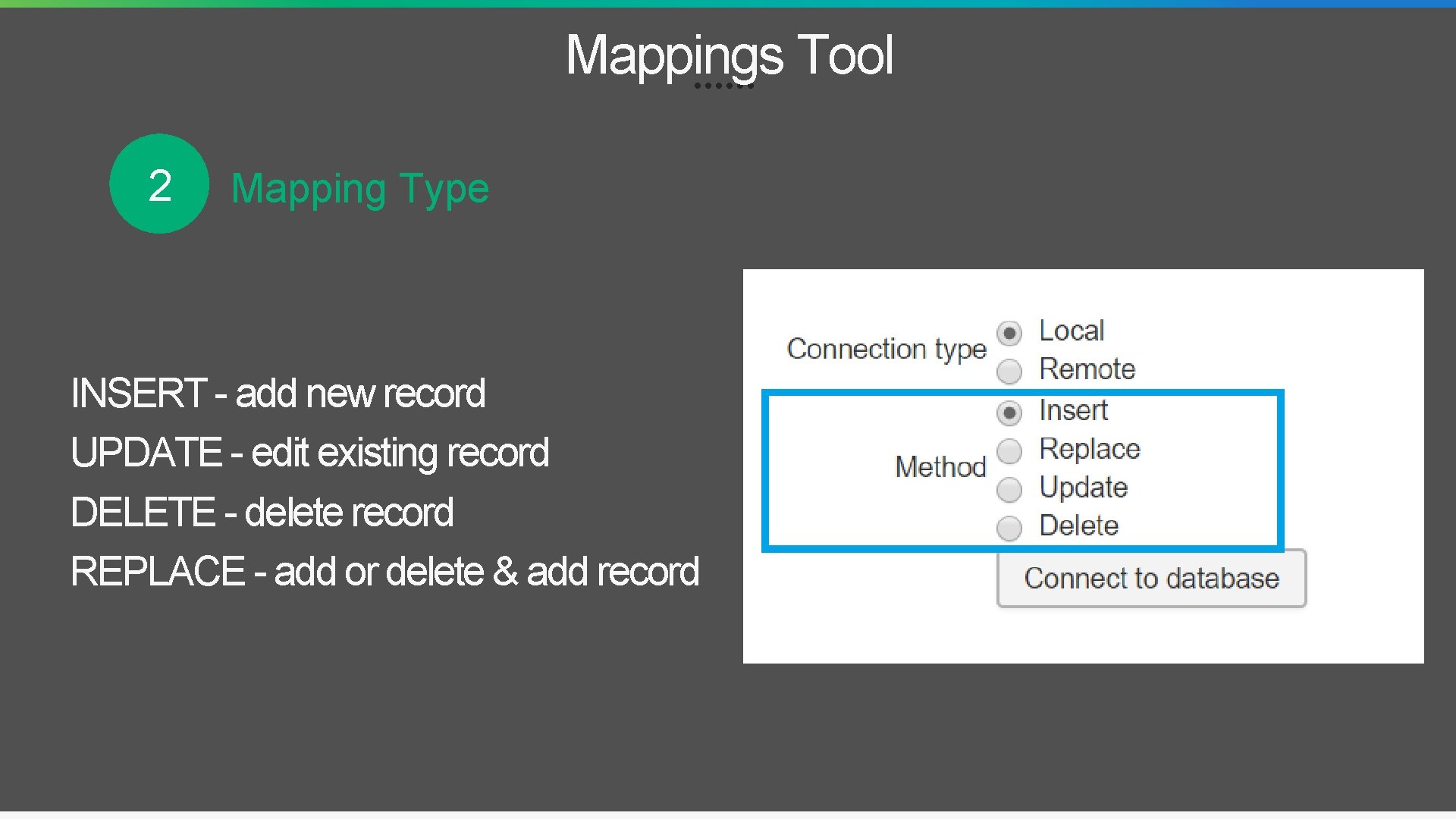This screenshot has width=1456, height=819.
Task: Select the Insert method radio button
Action: (x=1009, y=413)
